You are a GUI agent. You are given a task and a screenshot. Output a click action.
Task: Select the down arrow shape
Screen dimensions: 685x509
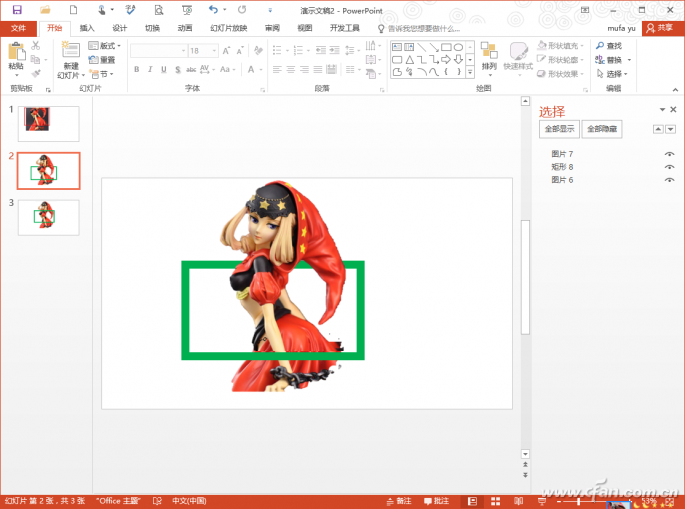(x=458, y=59)
